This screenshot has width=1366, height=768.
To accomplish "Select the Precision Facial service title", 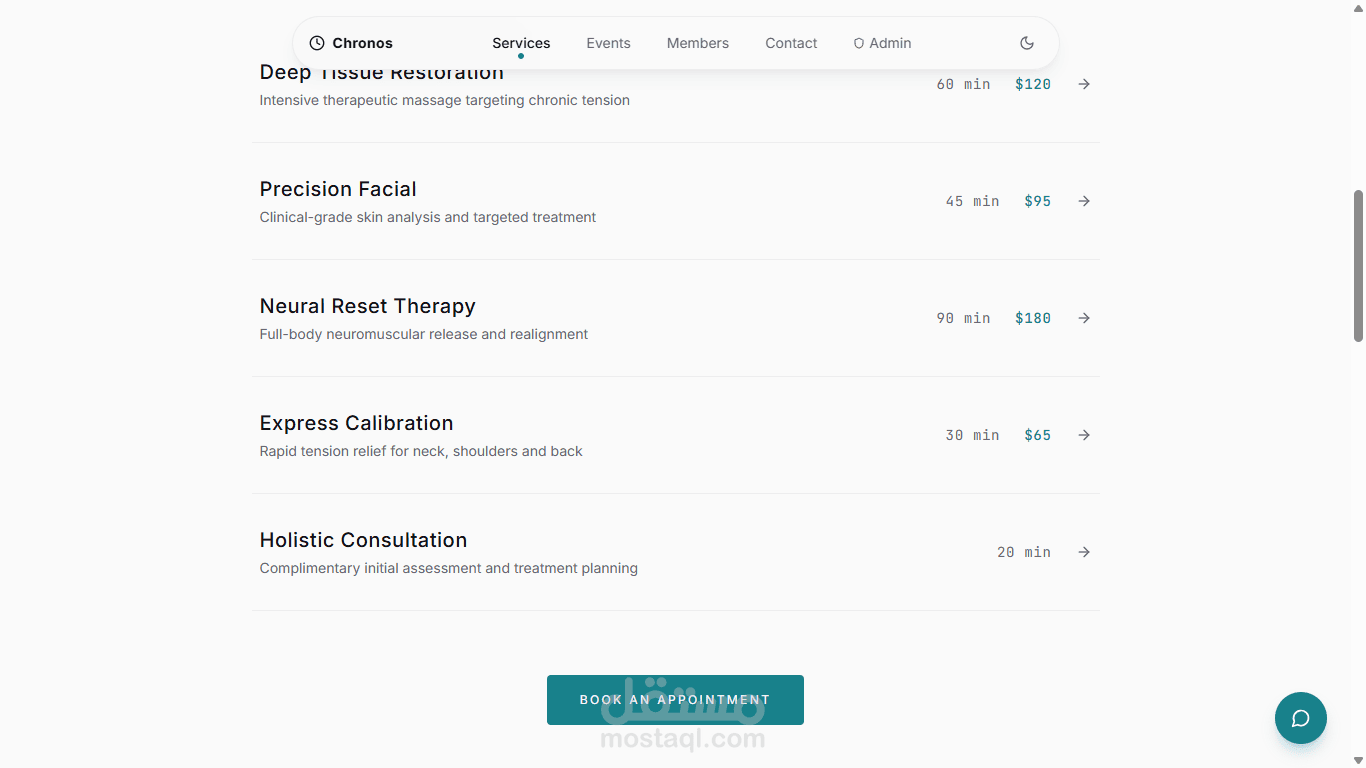I will click(338, 189).
